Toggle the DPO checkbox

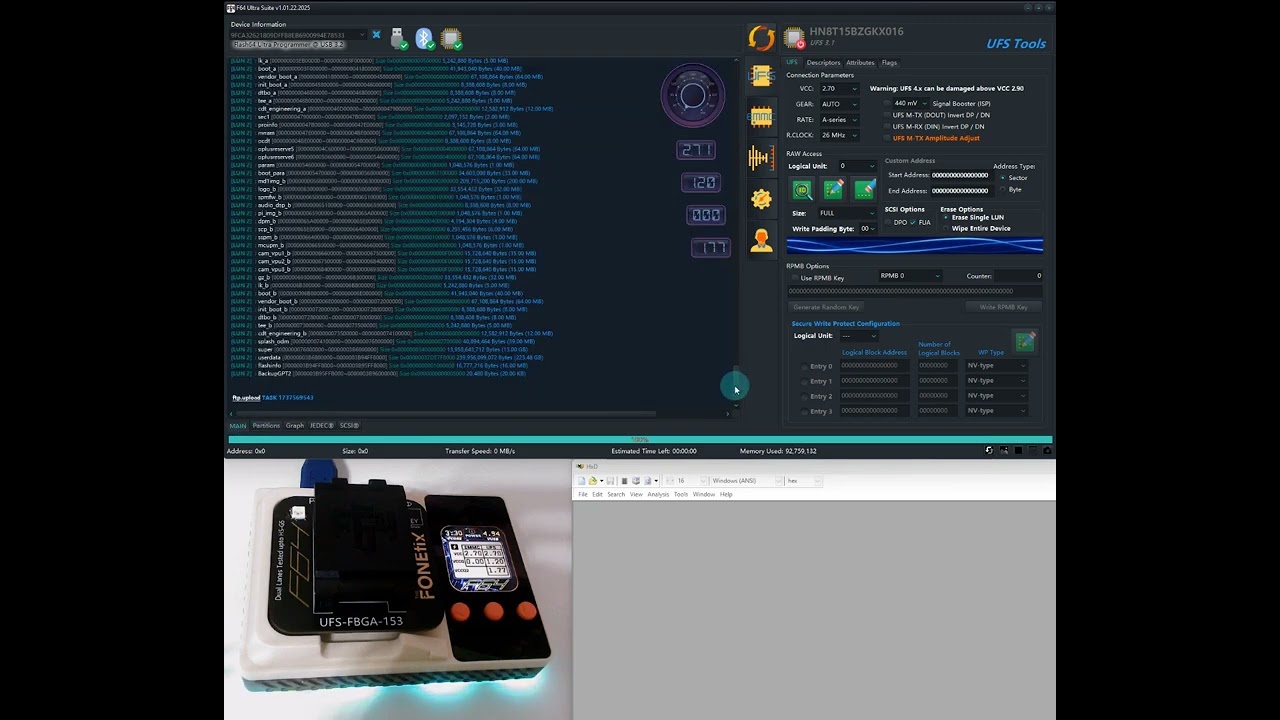pyautogui.click(x=888, y=222)
